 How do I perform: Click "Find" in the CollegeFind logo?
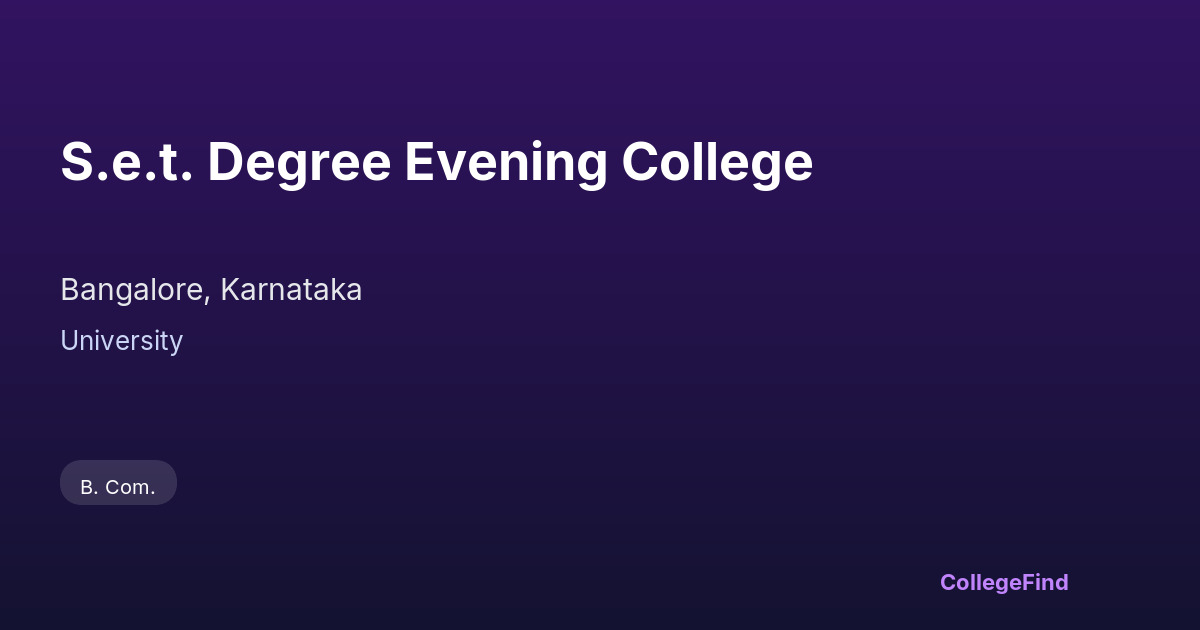pyautogui.click(x=1045, y=582)
